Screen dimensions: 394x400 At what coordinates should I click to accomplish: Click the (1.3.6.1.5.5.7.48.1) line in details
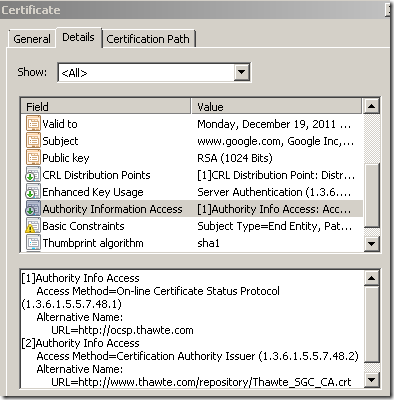pyautogui.click(x=71, y=304)
